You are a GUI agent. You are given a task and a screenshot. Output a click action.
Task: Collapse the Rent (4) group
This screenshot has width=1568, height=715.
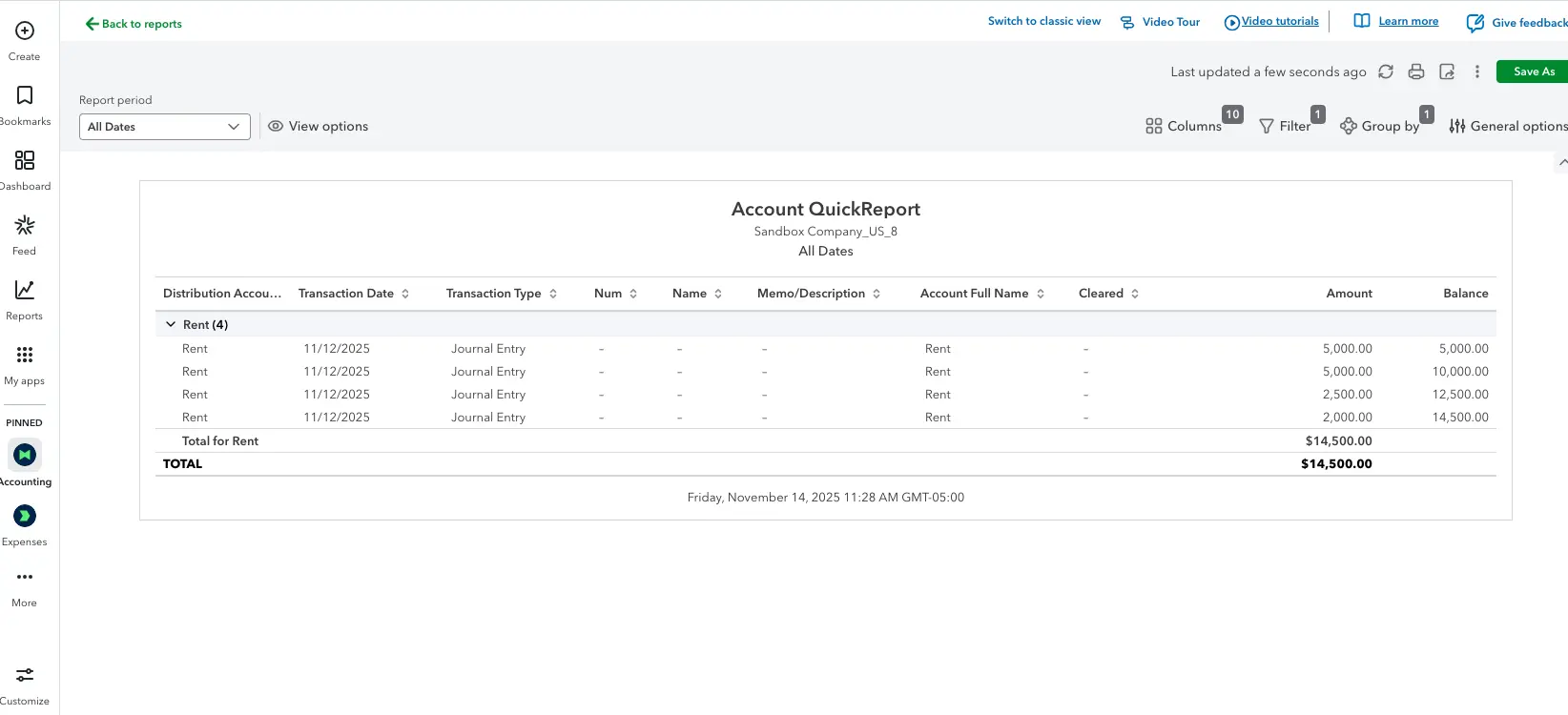[x=171, y=325]
